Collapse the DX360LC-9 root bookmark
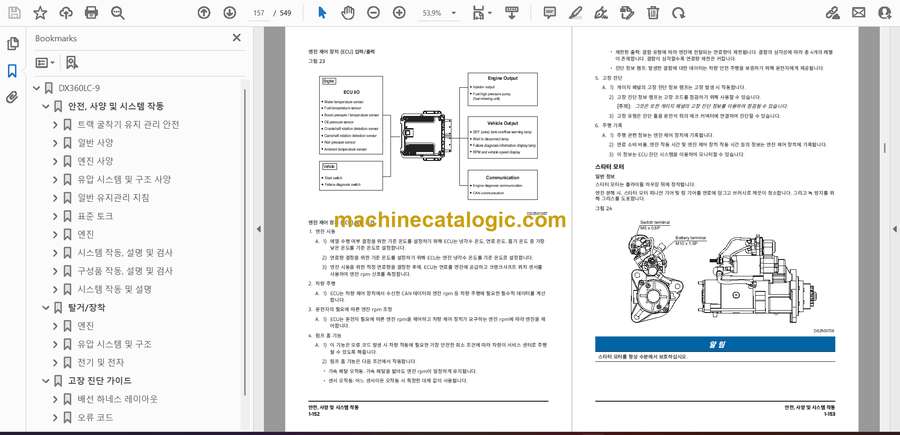This screenshot has height=435, width=900. (x=37, y=88)
